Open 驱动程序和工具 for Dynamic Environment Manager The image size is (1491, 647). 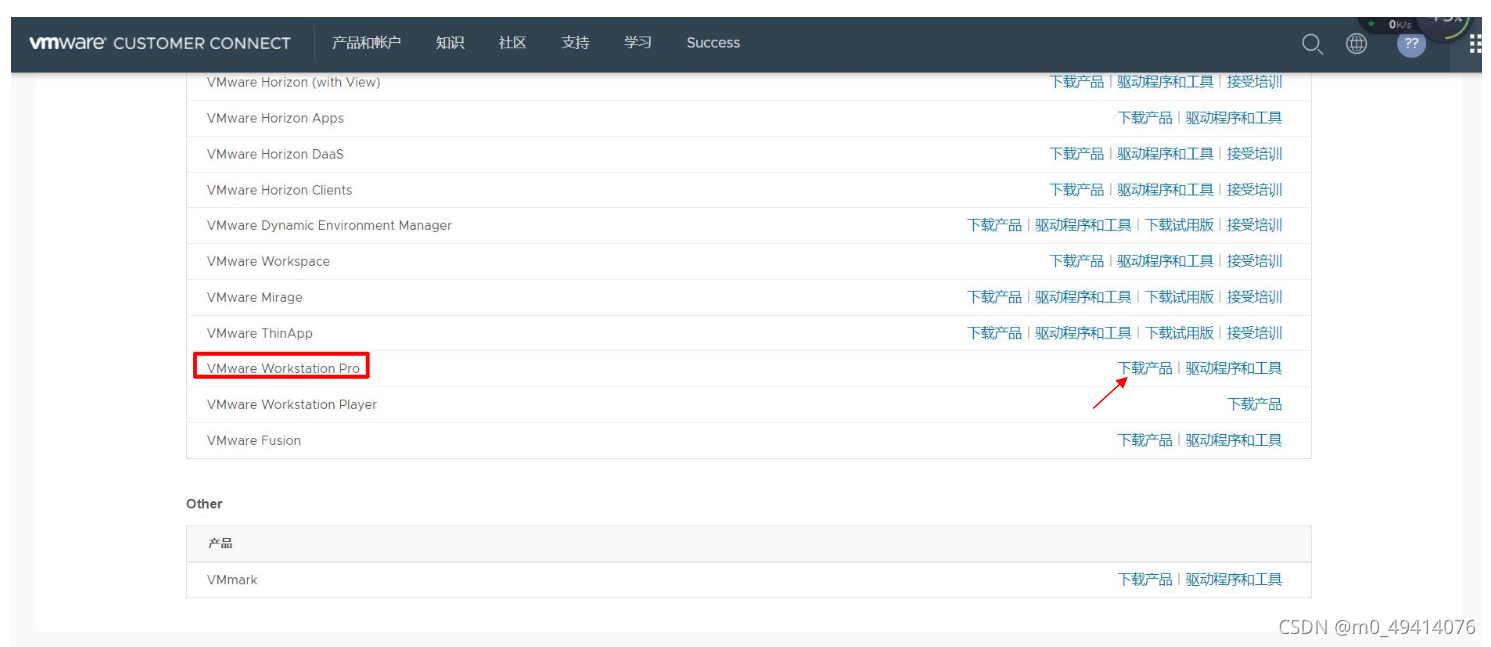[x=1084, y=225]
